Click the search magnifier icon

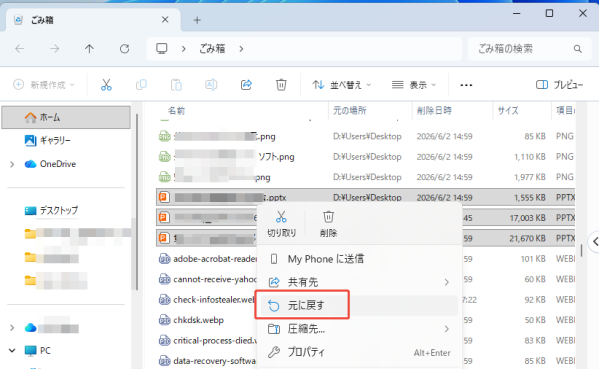[x=578, y=49]
